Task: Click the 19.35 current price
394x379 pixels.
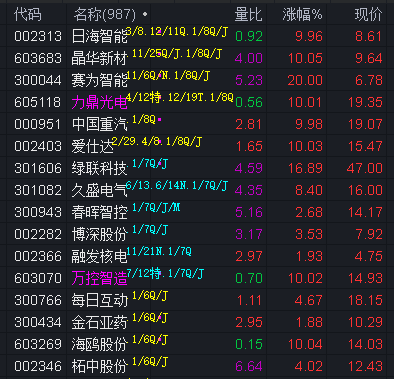Action: coord(365,102)
